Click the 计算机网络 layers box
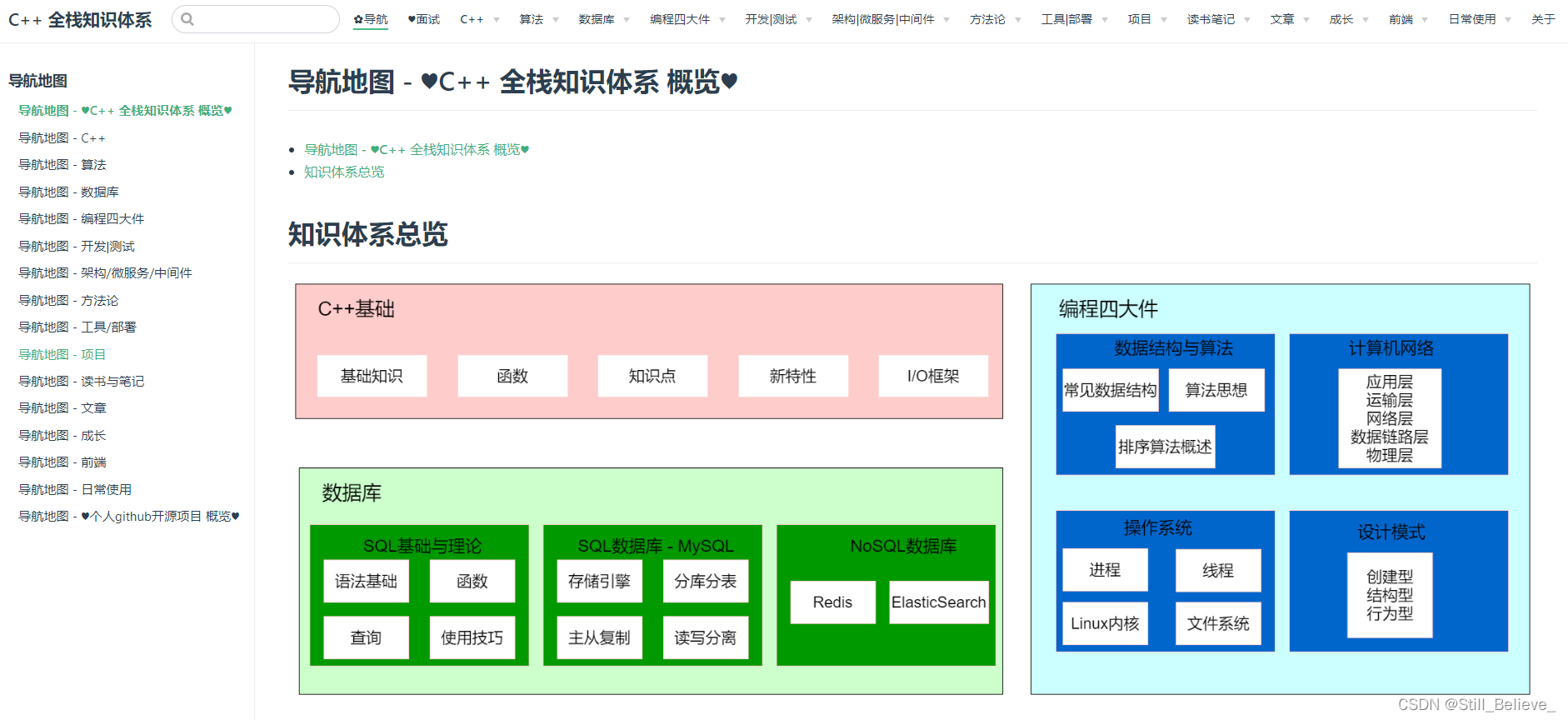 (1390, 418)
